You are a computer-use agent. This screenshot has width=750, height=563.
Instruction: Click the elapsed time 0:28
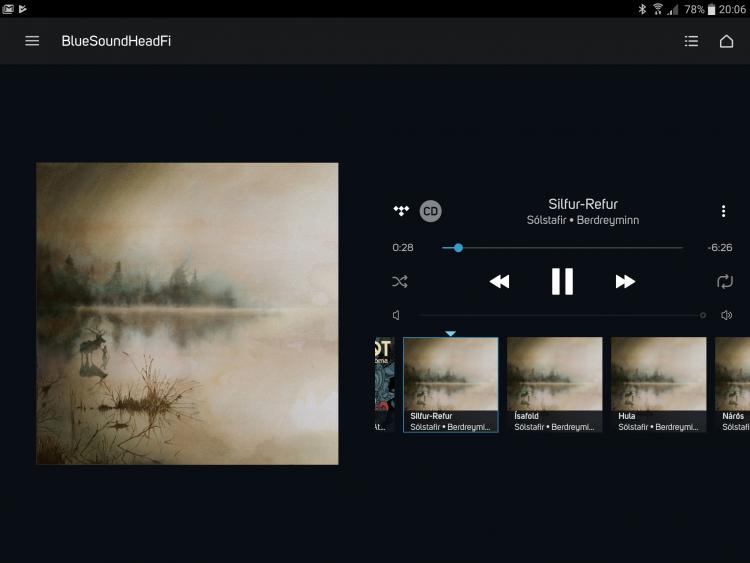[403, 248]
